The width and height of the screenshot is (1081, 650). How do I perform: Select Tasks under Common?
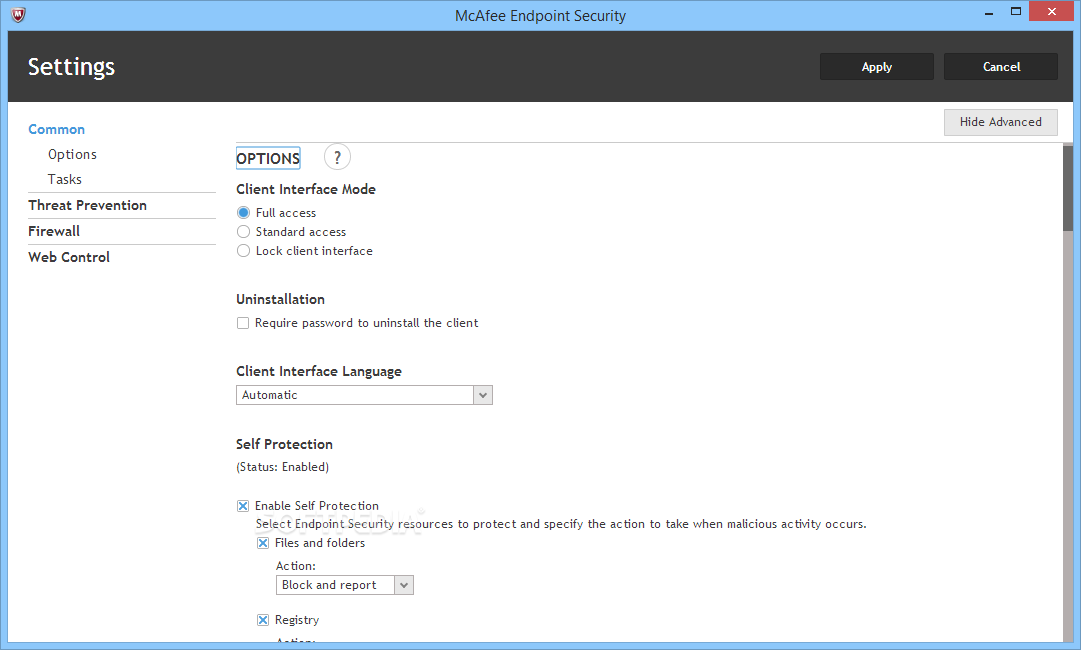click(65, 179)
